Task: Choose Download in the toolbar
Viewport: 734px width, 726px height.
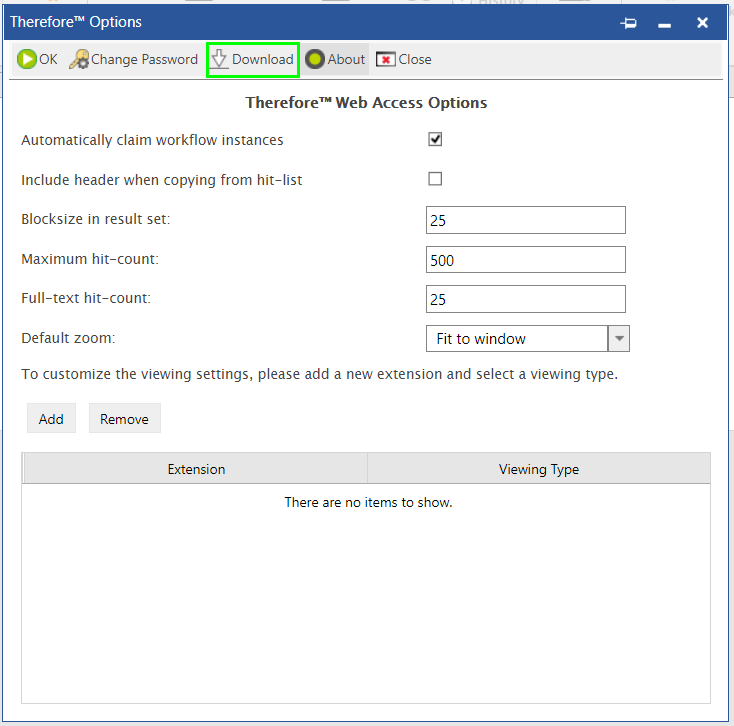Action: coord(253,59)
